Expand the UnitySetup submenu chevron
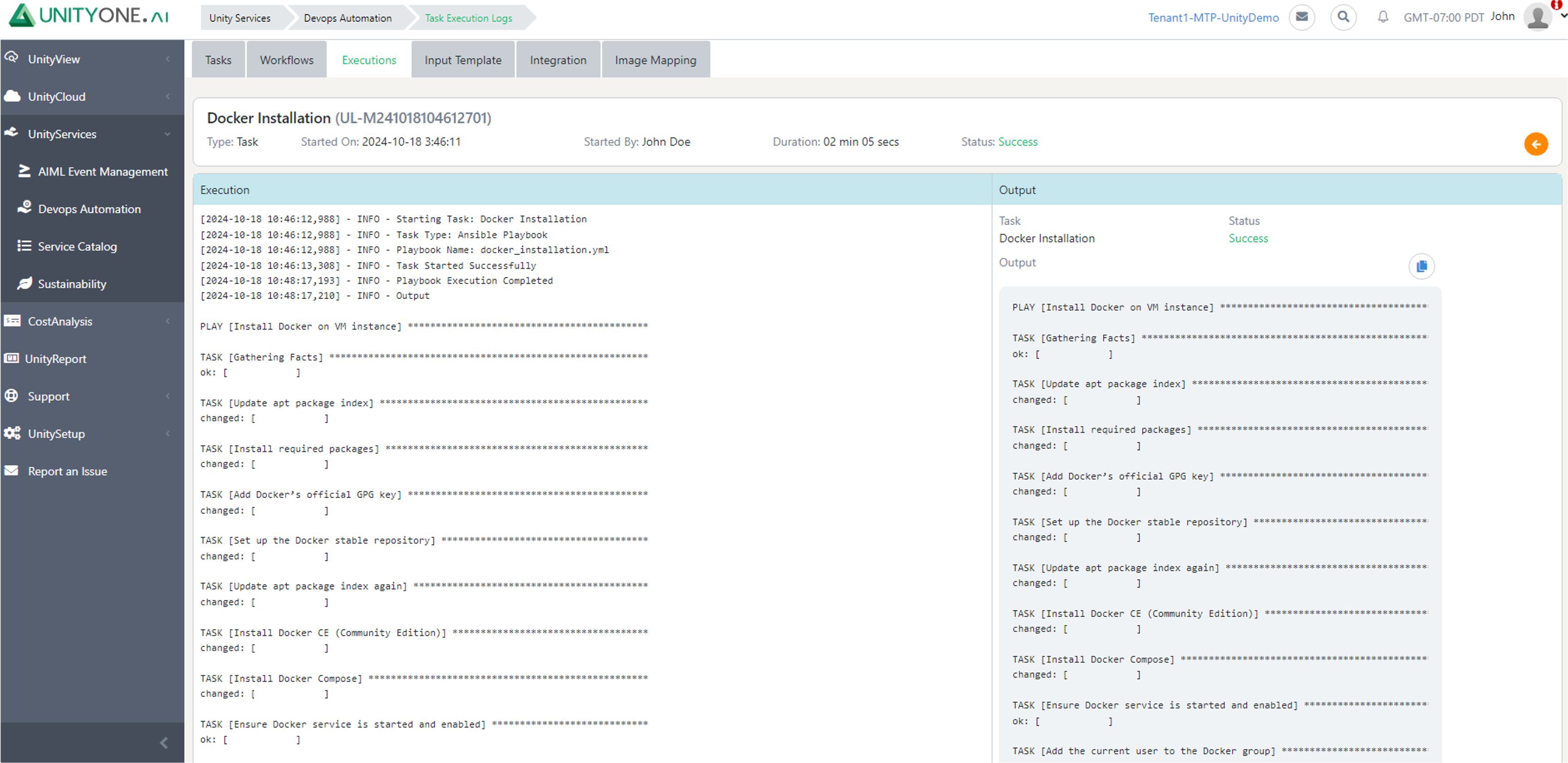Screen dimensions: 1568x763 pyautogui.click(x=168, y=433)
